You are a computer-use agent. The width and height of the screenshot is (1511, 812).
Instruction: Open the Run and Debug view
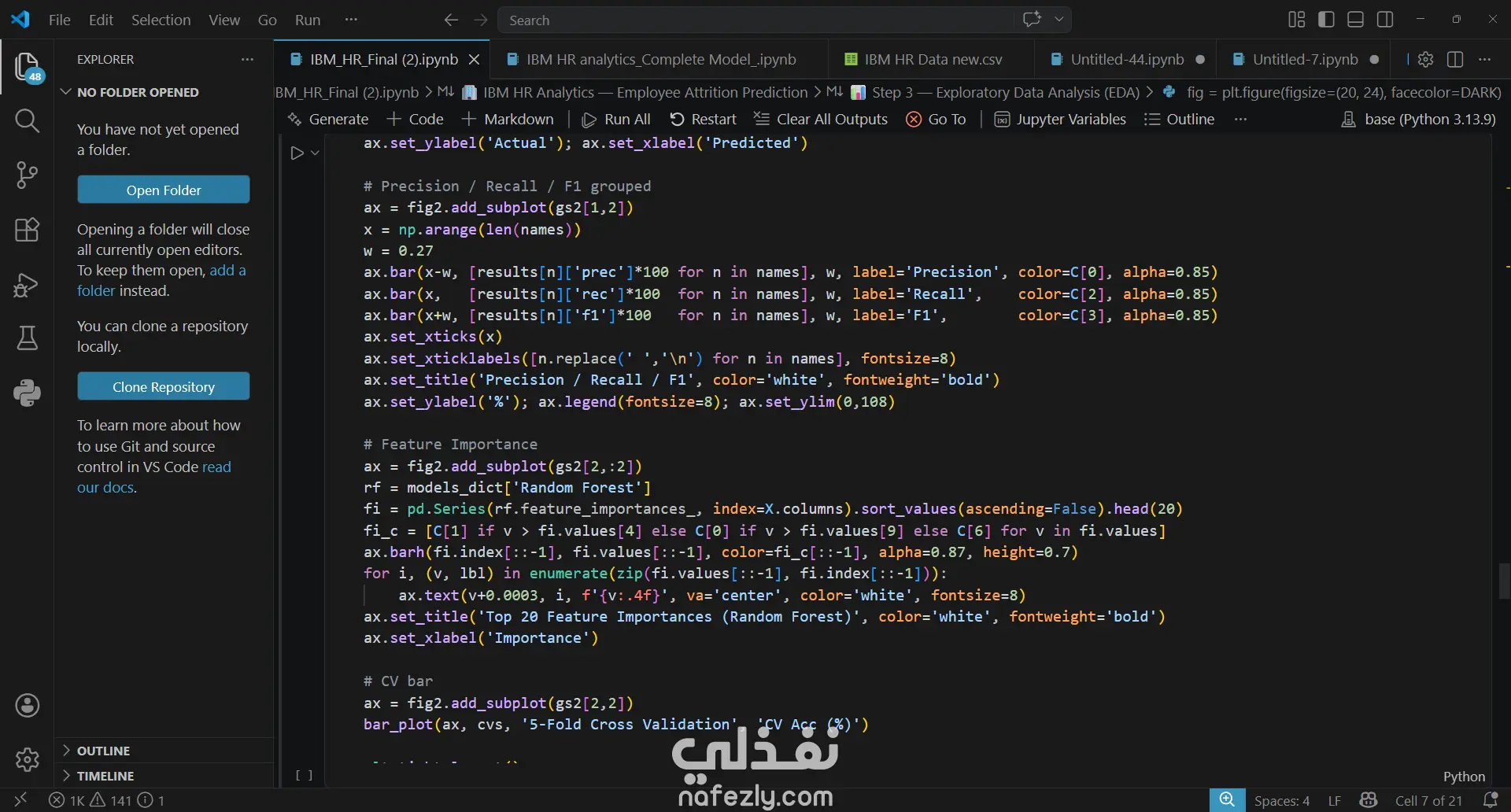coord(27,284)
